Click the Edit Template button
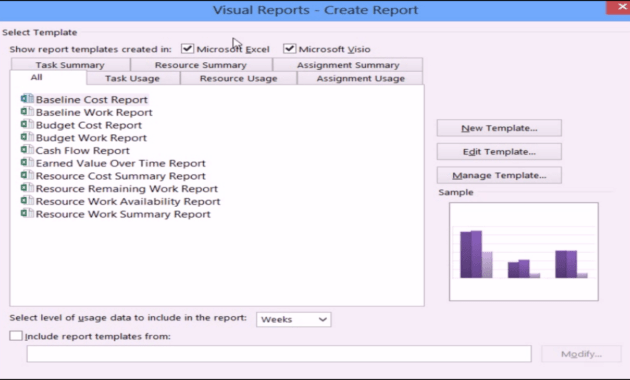 point(499,152)
